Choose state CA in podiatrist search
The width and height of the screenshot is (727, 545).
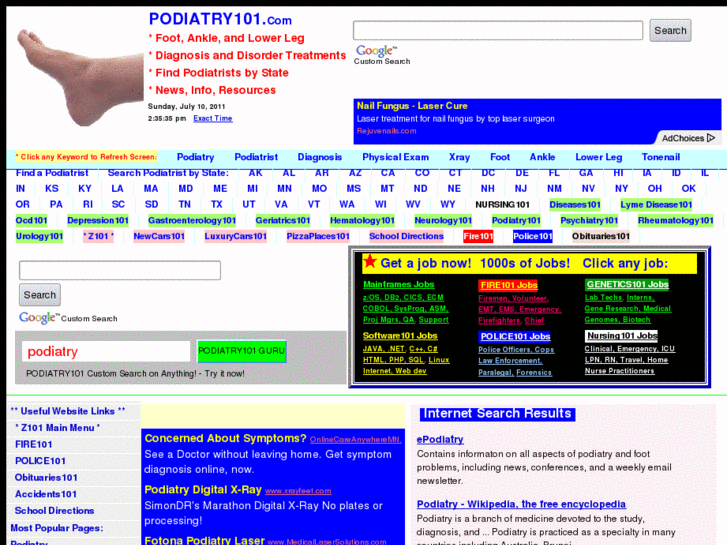point(388,173)
